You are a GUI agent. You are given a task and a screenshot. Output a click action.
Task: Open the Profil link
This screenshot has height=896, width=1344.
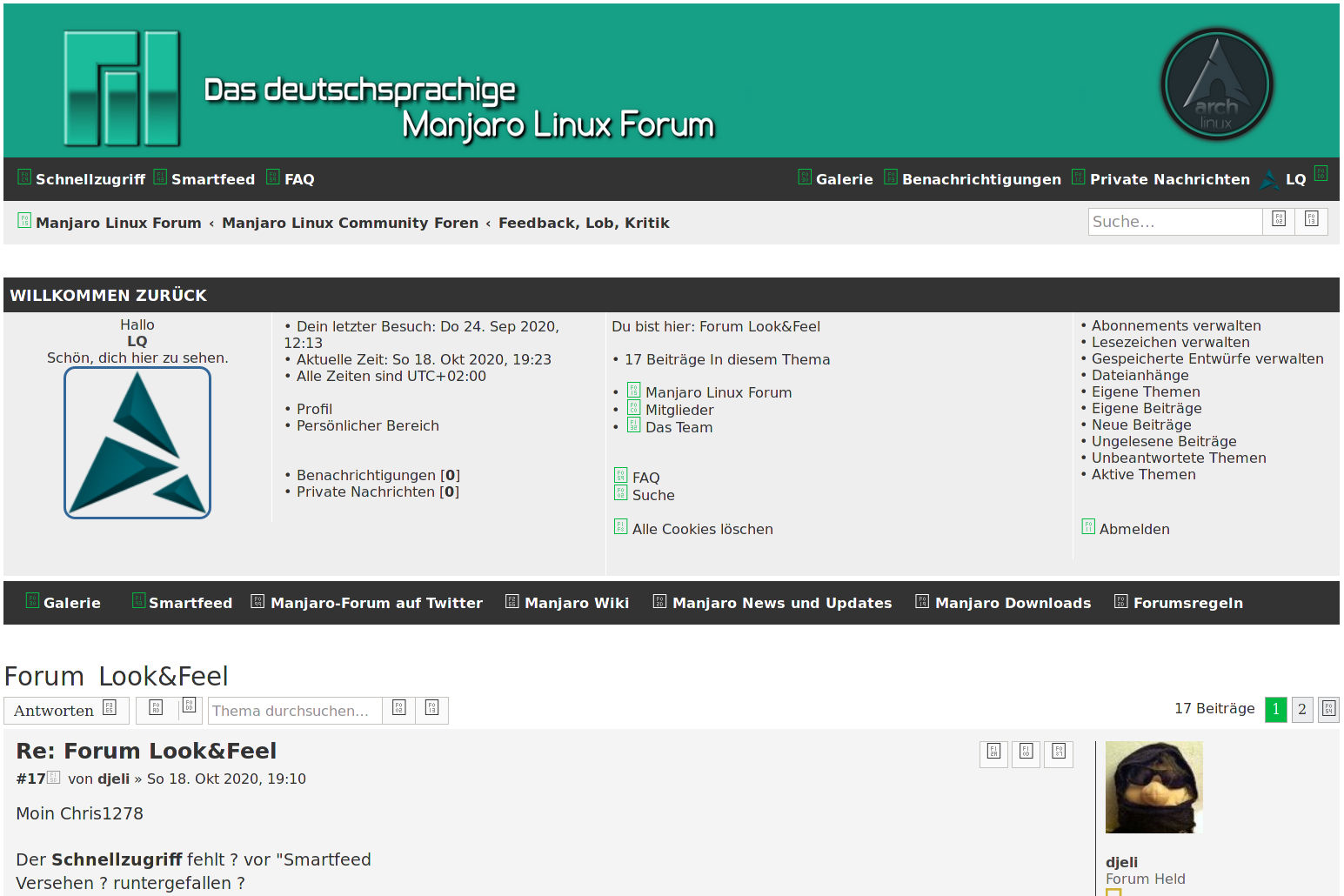tap(314, 409)
